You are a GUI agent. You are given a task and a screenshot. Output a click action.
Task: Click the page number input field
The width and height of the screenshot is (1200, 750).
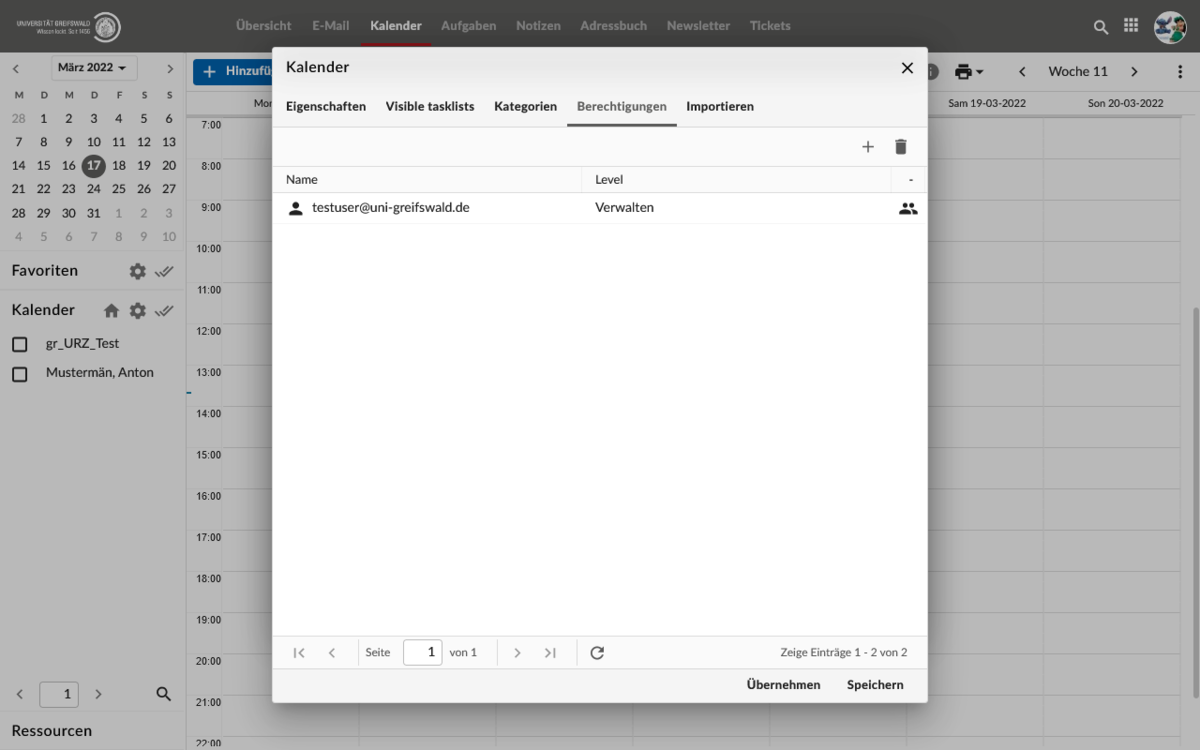[x=422, y=653]
